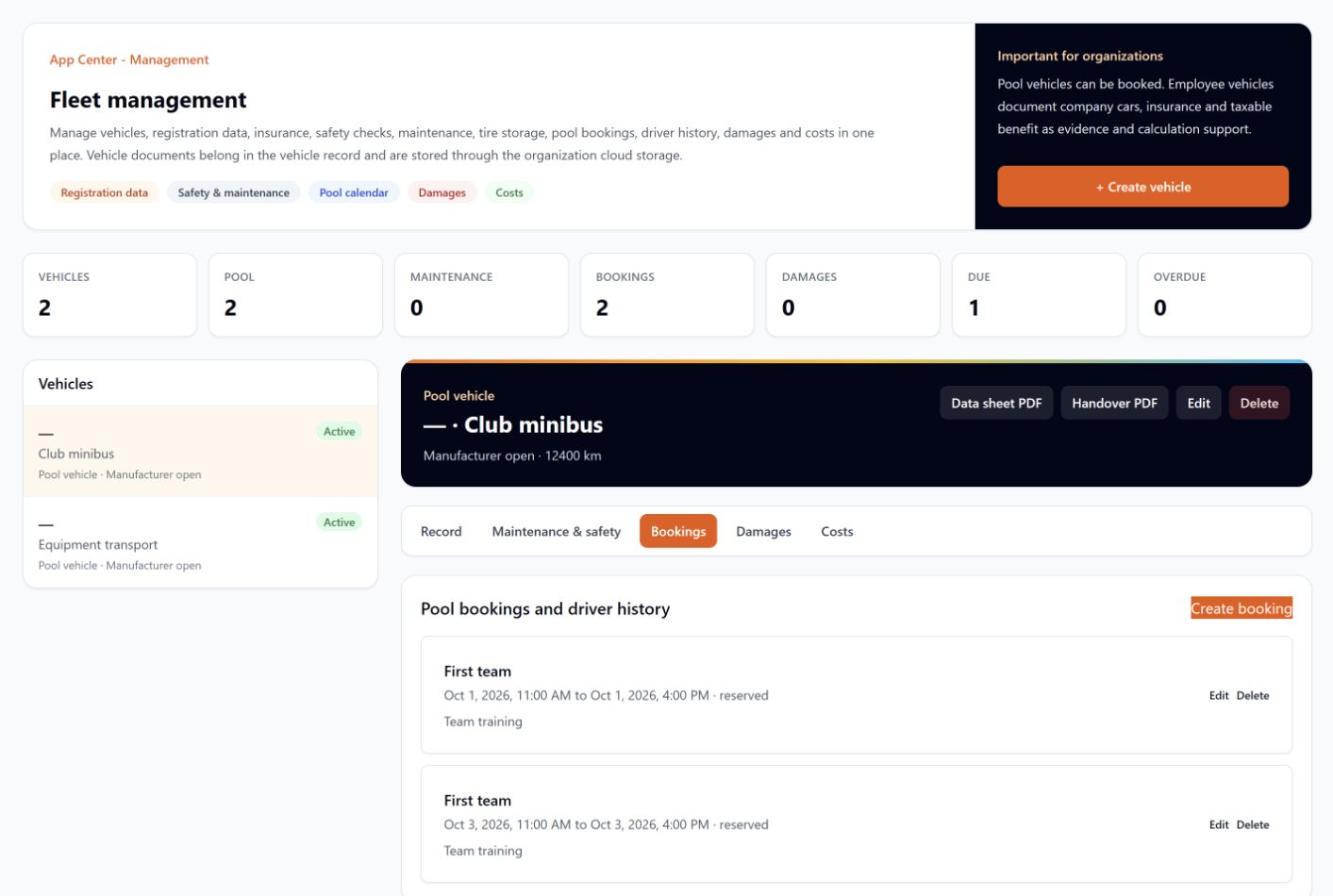Click the Registration data tag
The image size is (1333, 896).
coord(104,192)
